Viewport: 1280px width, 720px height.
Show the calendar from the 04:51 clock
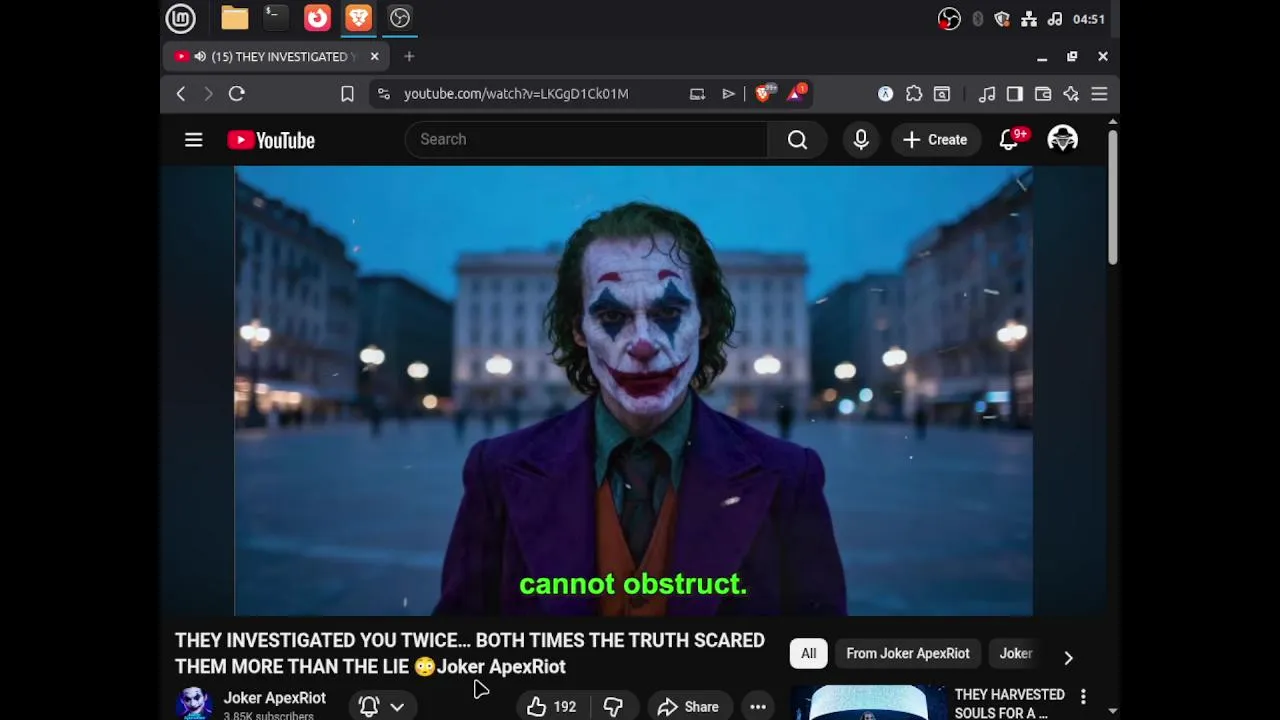tap(1089, 19)
